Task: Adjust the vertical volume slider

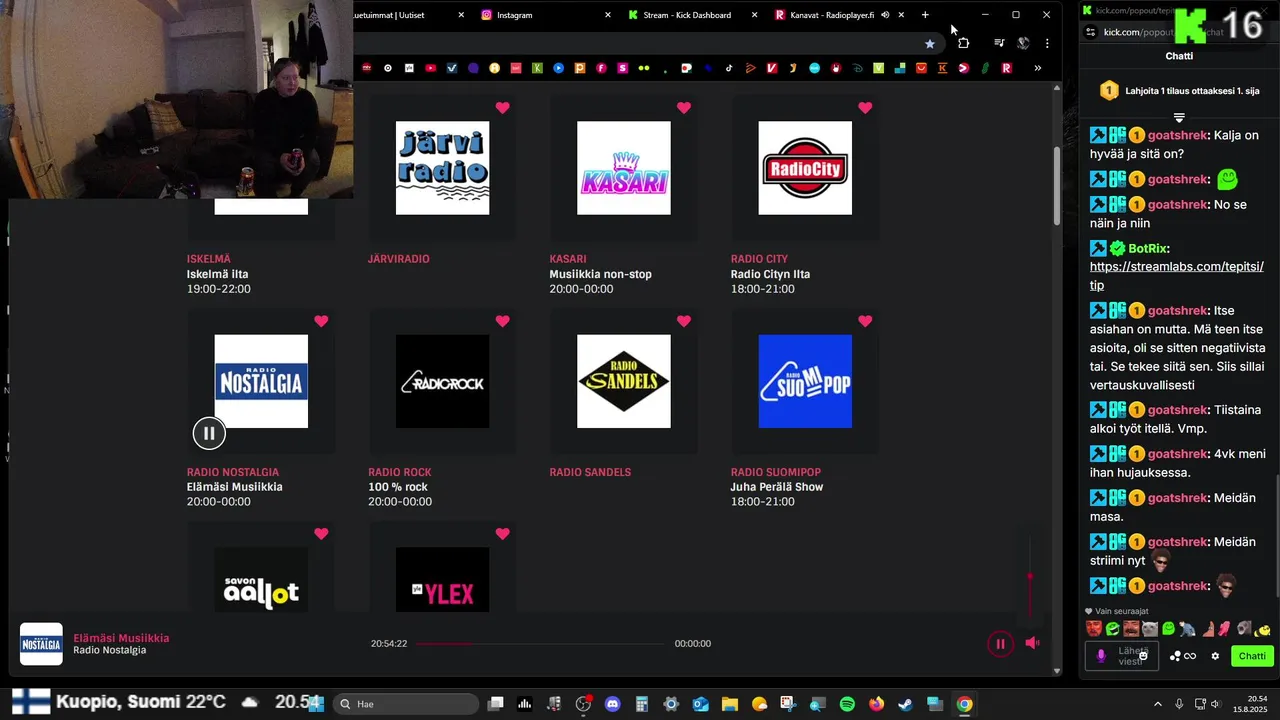Action: [x=1030, y=577]
